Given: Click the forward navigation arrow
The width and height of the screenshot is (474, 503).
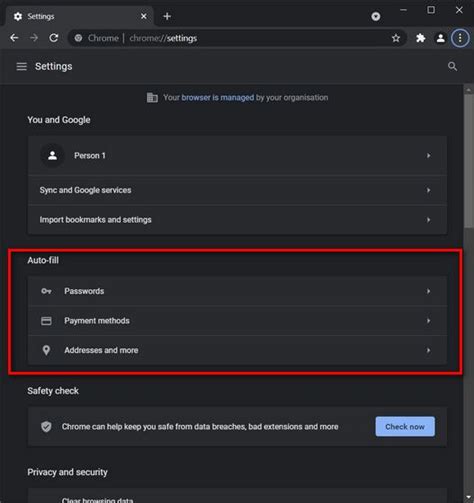Looking at the screenshot, I should 34,38.
